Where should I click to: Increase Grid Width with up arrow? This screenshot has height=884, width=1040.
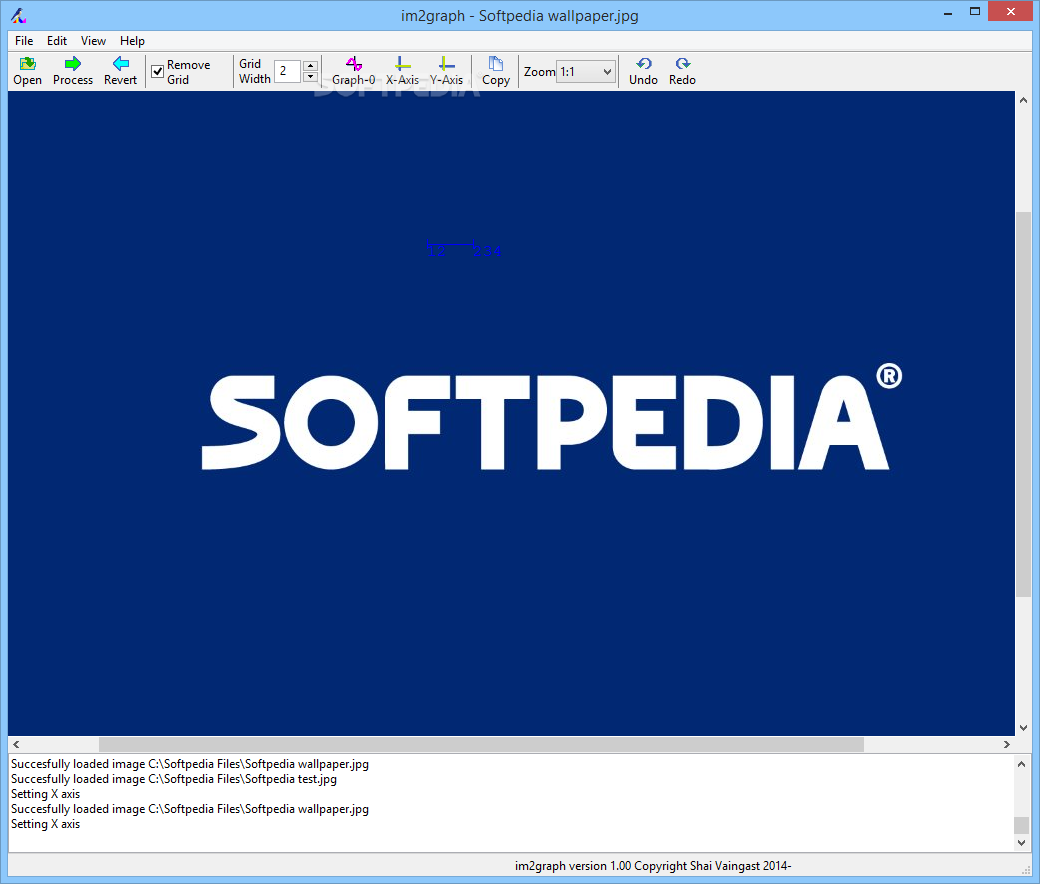(310, 65)
